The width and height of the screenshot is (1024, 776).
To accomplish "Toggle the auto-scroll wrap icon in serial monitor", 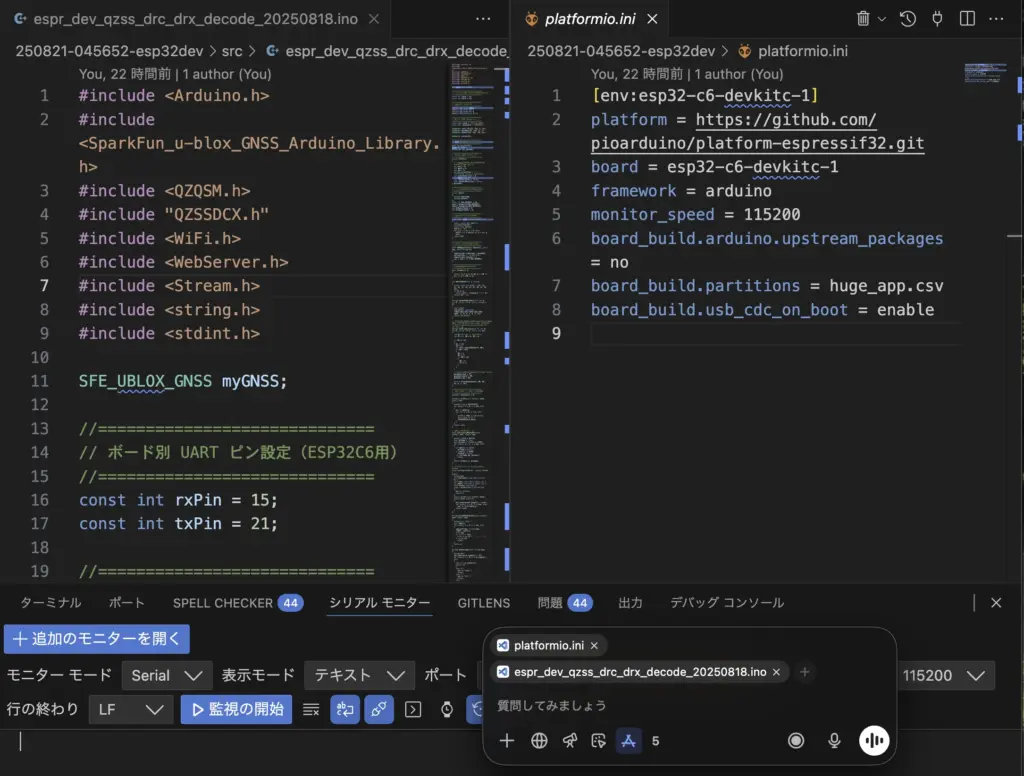I will 345,709.
